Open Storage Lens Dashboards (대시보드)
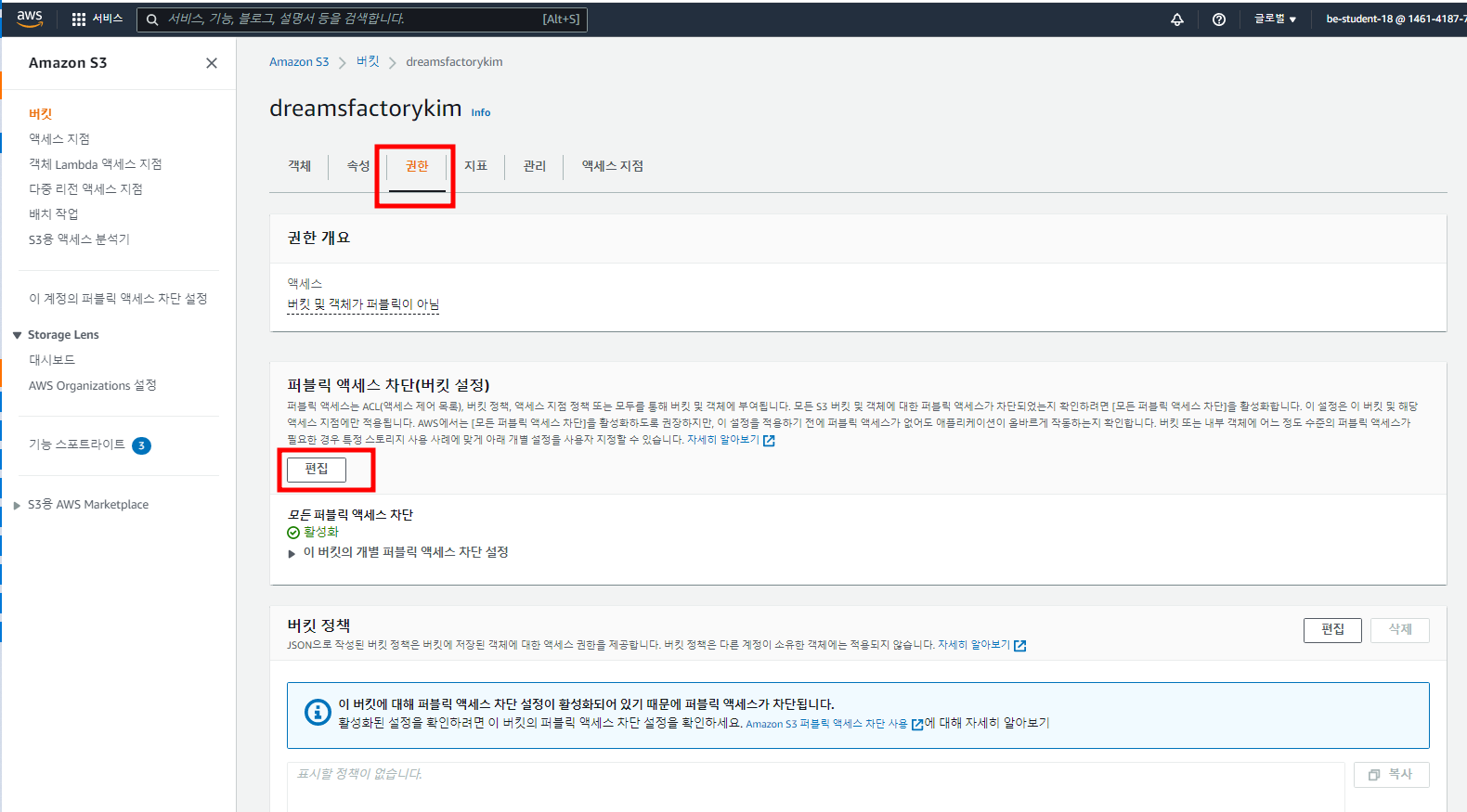1467x812 pixels. 52,360
